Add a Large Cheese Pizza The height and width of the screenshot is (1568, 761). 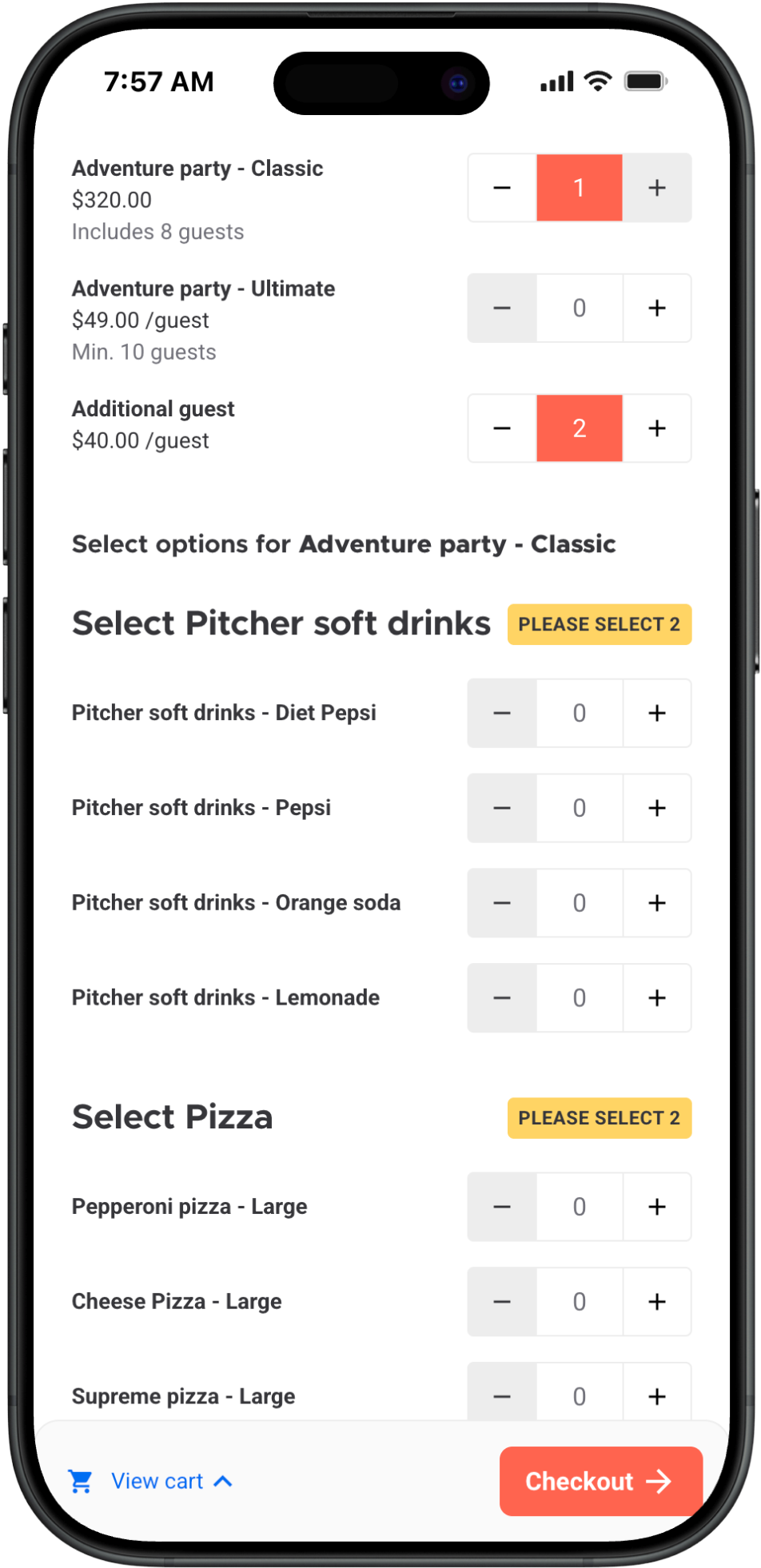pyautogui.click(x=656, y=1302)
